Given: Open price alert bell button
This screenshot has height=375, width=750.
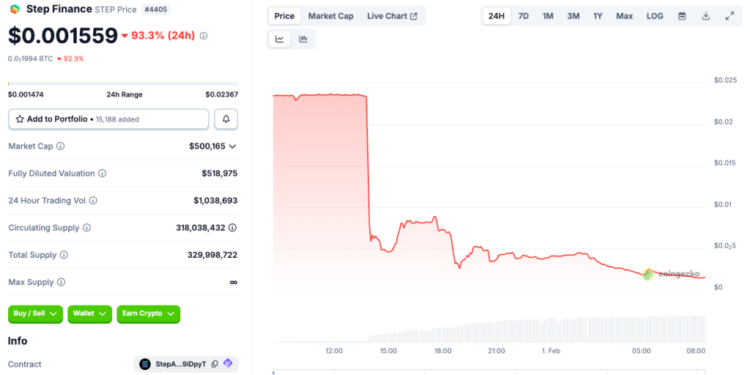Looking at the screenshot, I should pos(226,119).
